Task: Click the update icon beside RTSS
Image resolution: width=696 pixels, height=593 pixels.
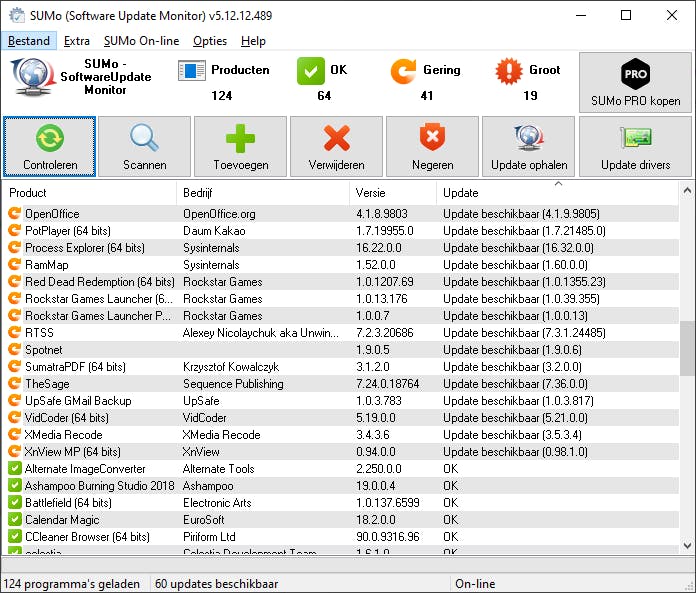Action: pyautogui.click(x=15, y=332)
